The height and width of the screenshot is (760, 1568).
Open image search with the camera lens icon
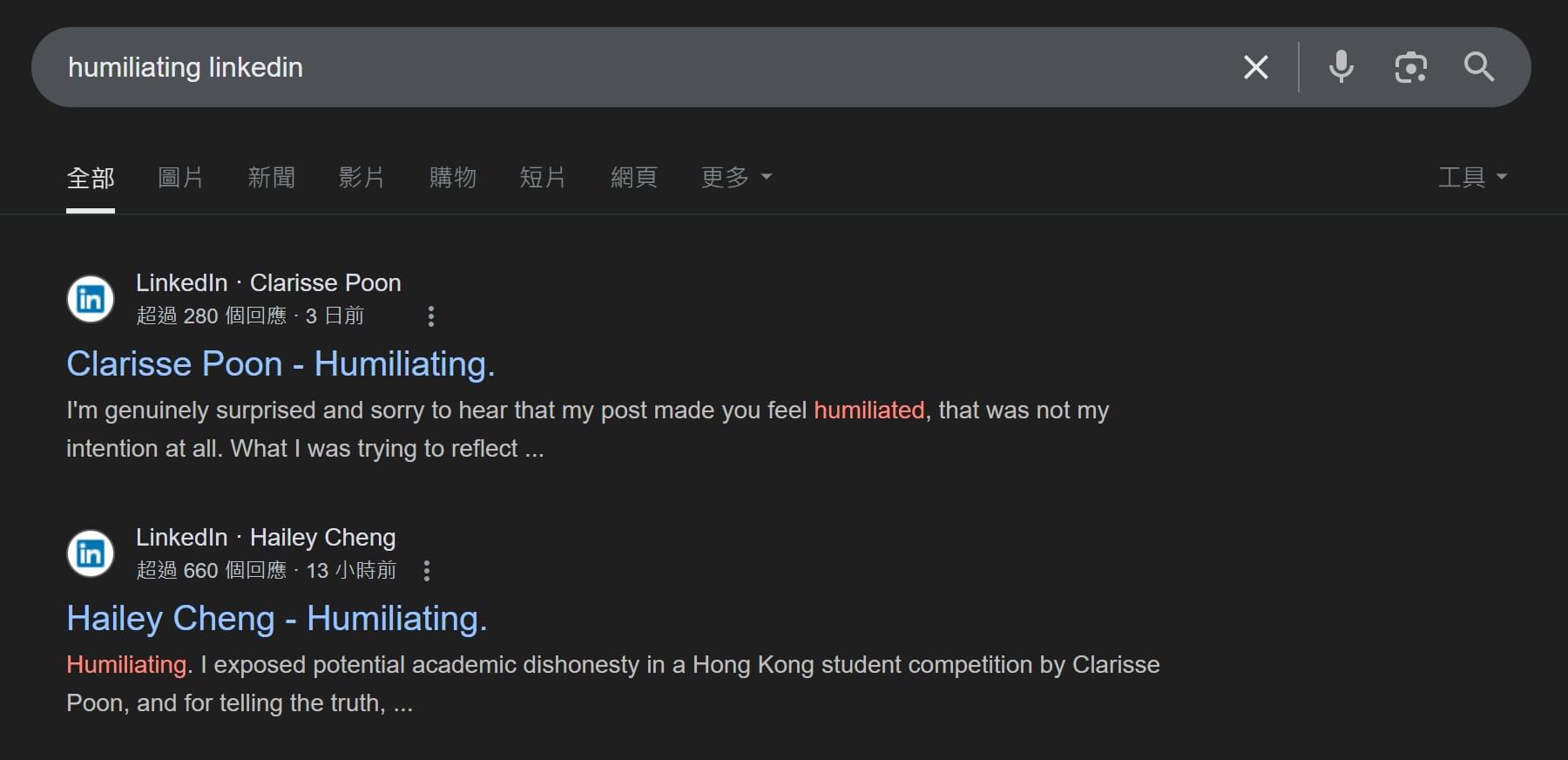1410,67
